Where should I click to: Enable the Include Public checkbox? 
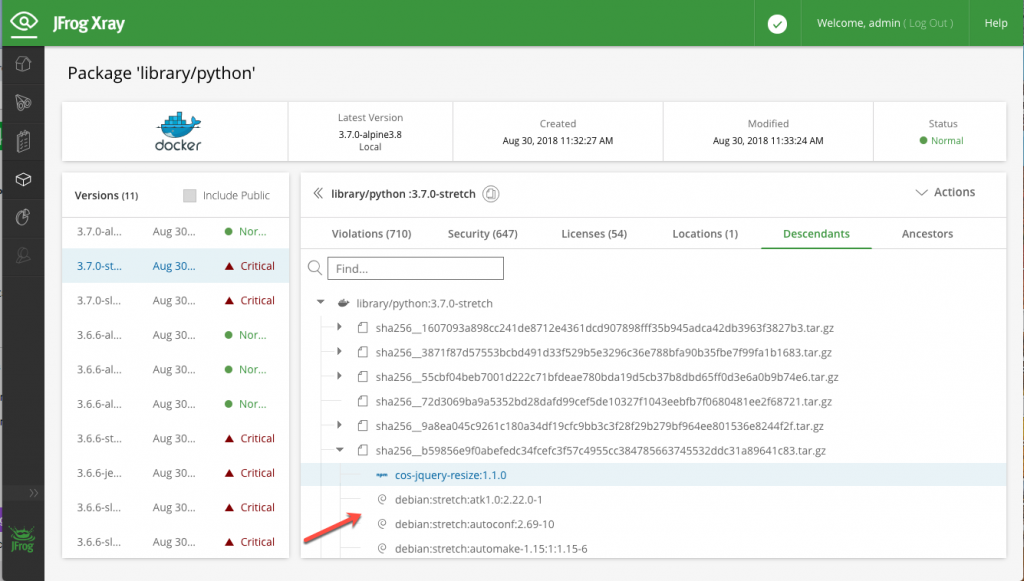[x=190, y=196]
